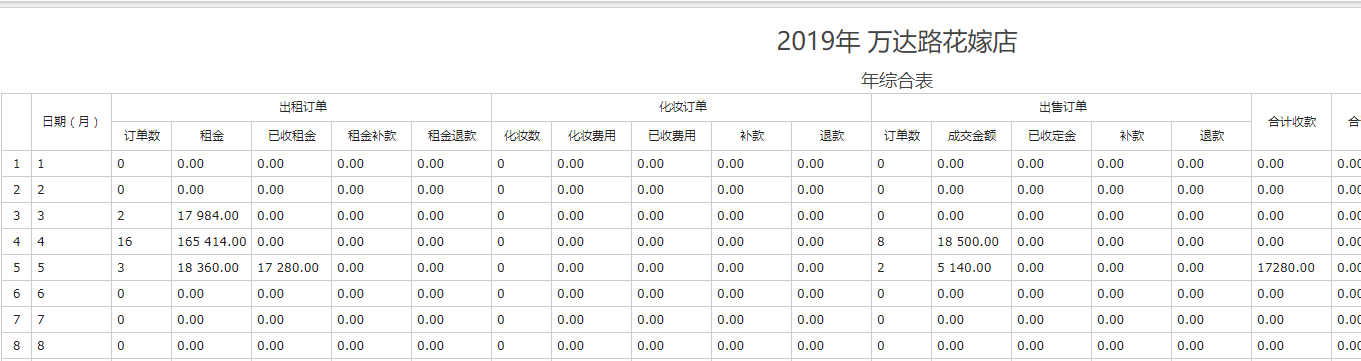1361x361 pixels.
Task: Click sales order count 2 in month 5
Action: 902,267
